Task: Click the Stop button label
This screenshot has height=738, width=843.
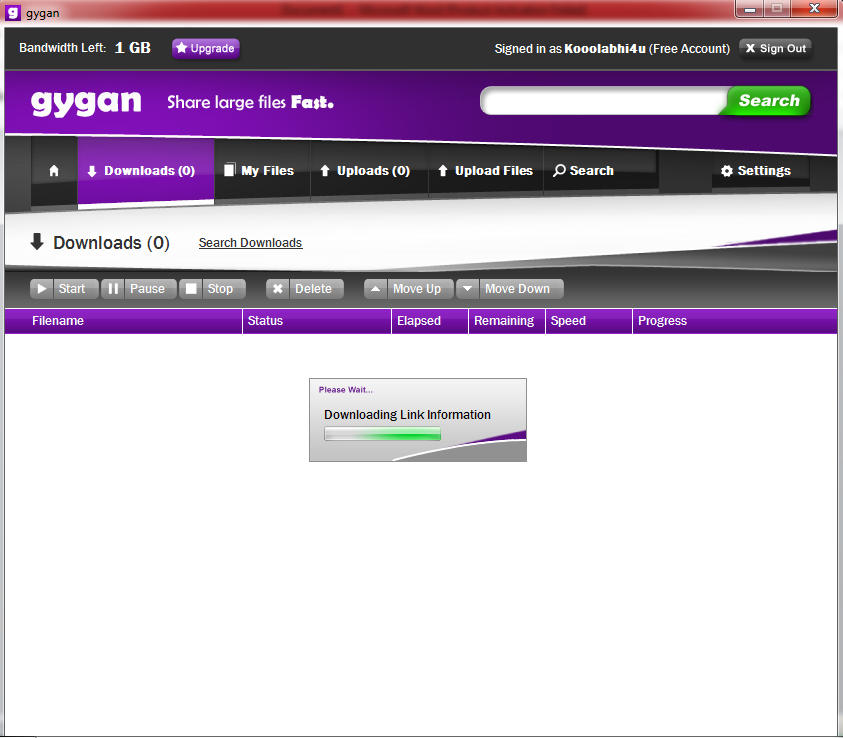Action: click(220, 289)
